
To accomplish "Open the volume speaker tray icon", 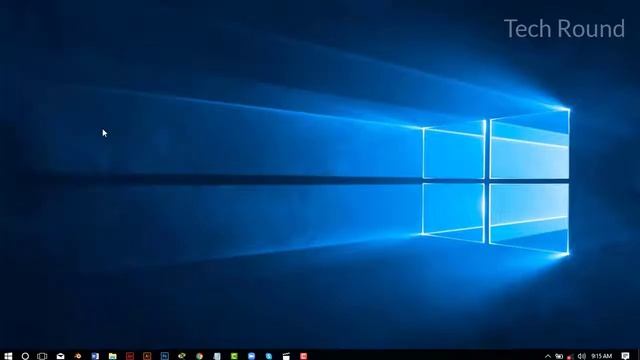I will (x=582, y=356).
